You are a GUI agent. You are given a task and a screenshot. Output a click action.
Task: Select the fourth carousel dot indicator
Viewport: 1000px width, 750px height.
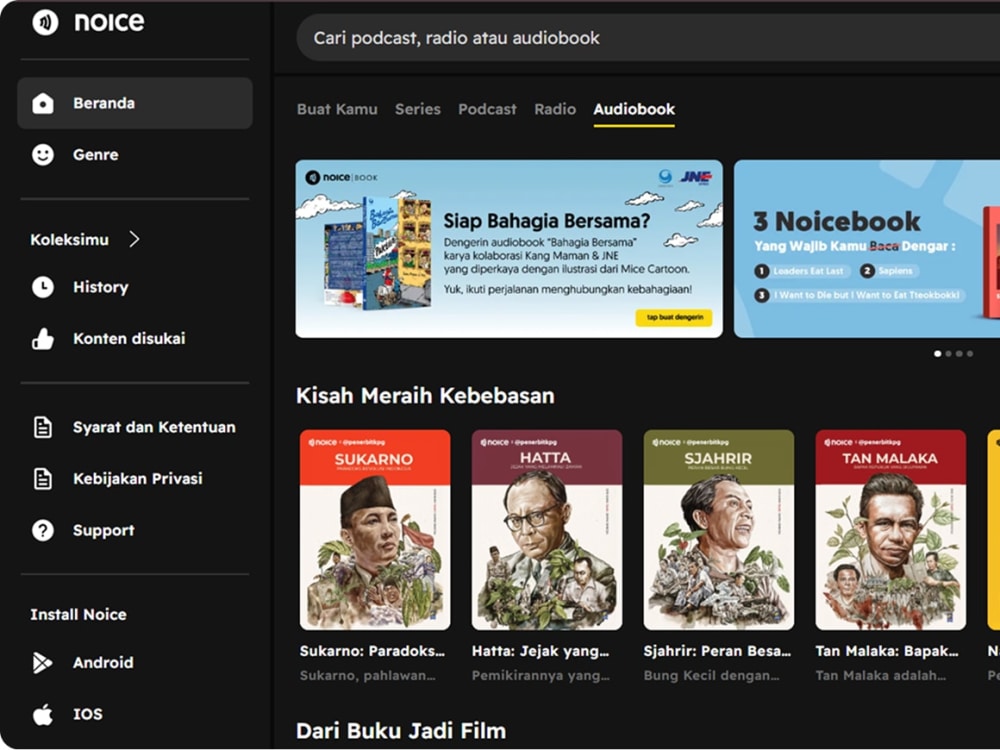tap(970, 353)
